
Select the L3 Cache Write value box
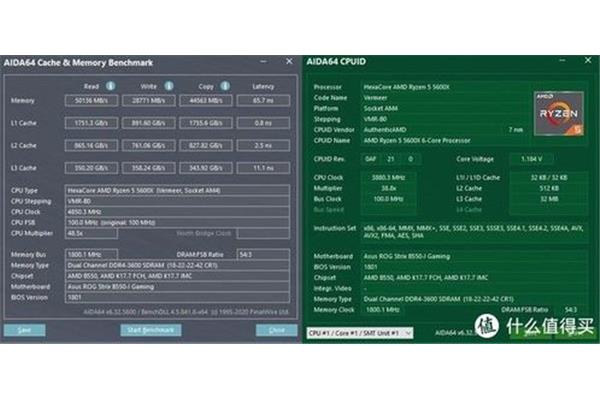coord(149,168)
